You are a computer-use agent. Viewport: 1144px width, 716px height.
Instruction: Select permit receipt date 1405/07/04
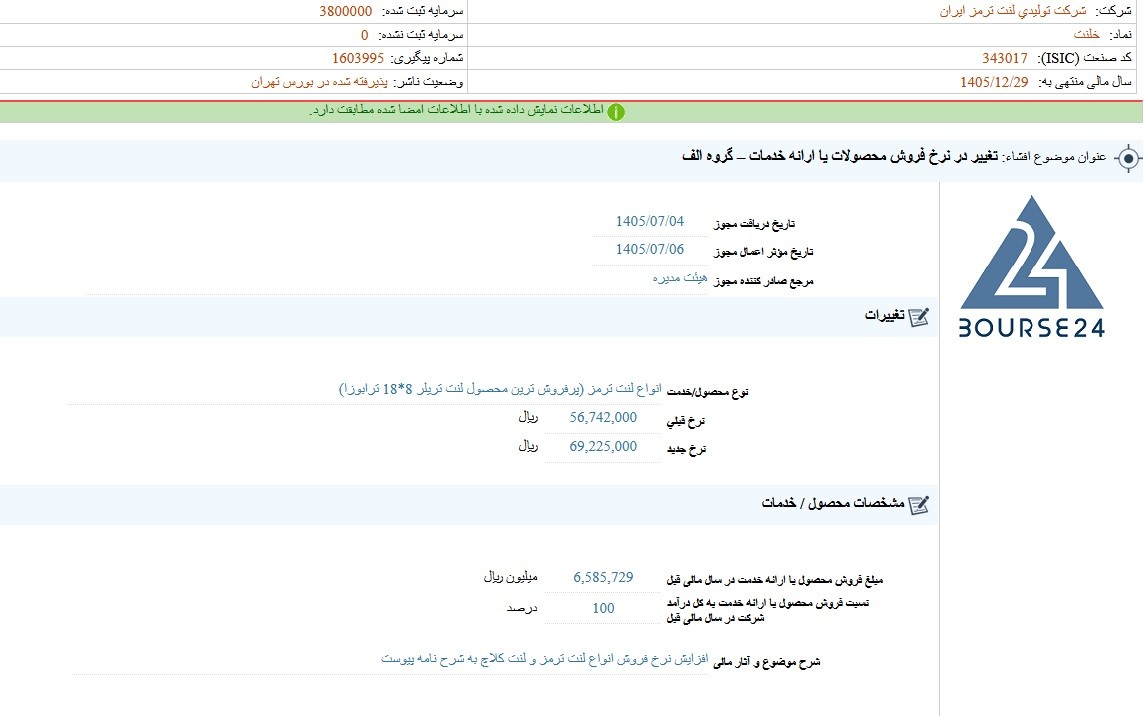coord(649,221)
